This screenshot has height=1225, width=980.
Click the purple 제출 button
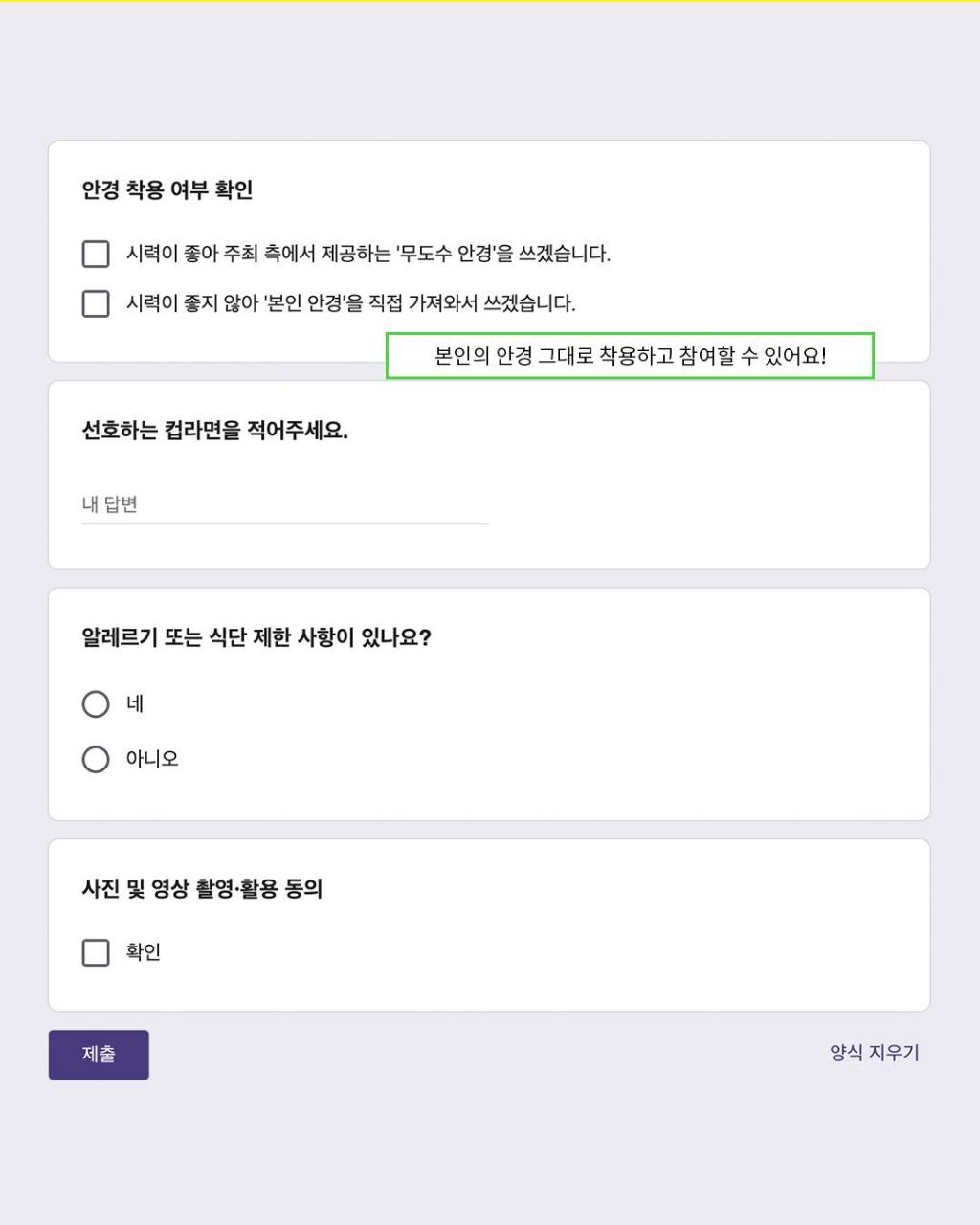99,1055
